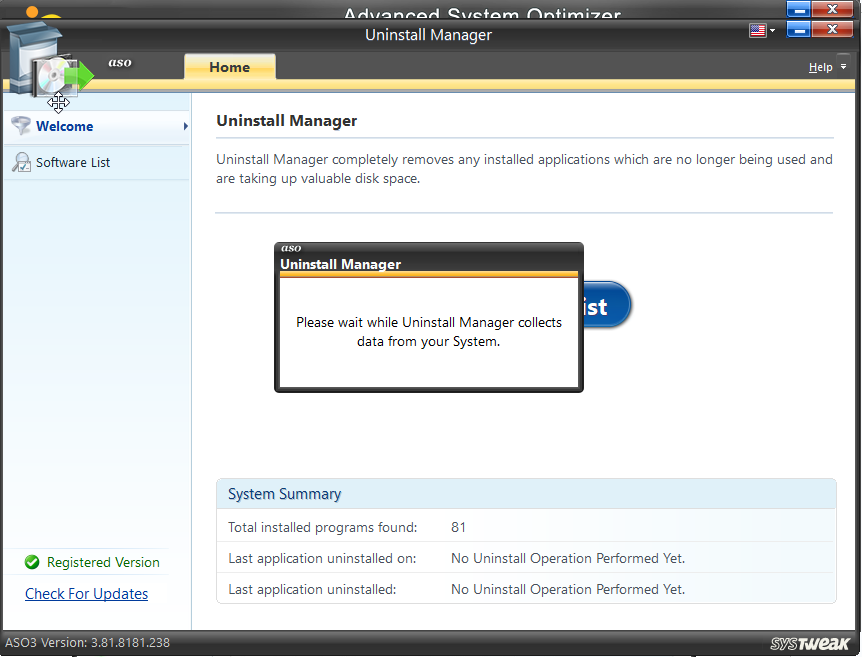Minimize the Uninstall Manager window
The height and width of the screenshot is (657, 862).
point(798,30)
